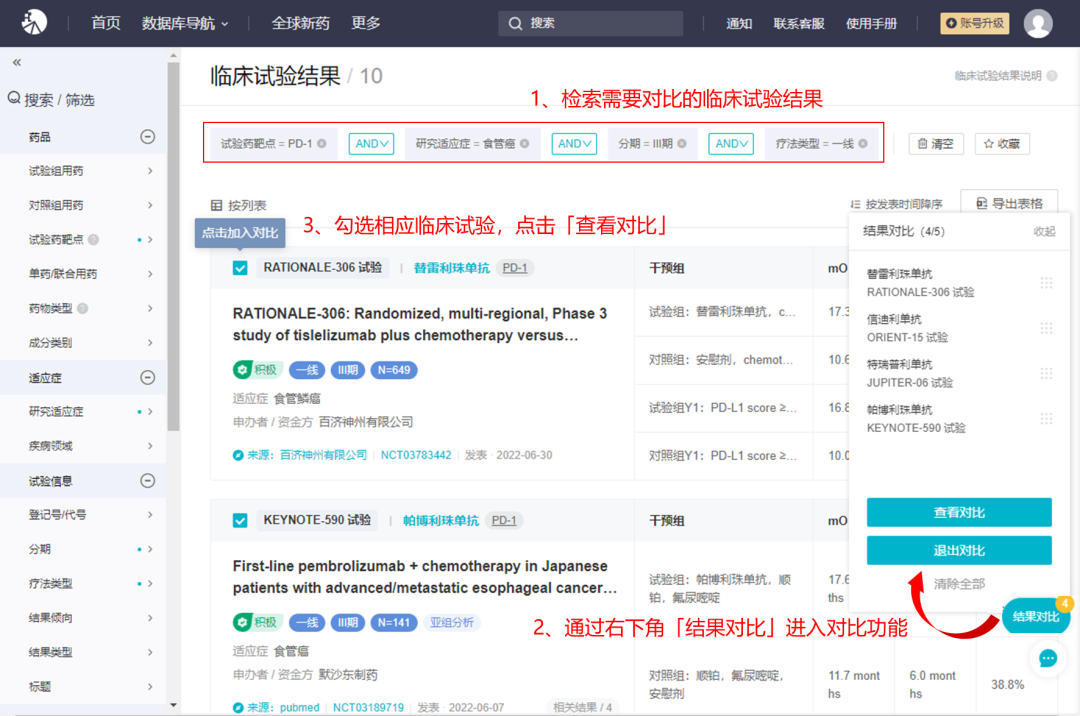
Task: Click the help icon next to 试验药靶点
Action: click(94, 240)
